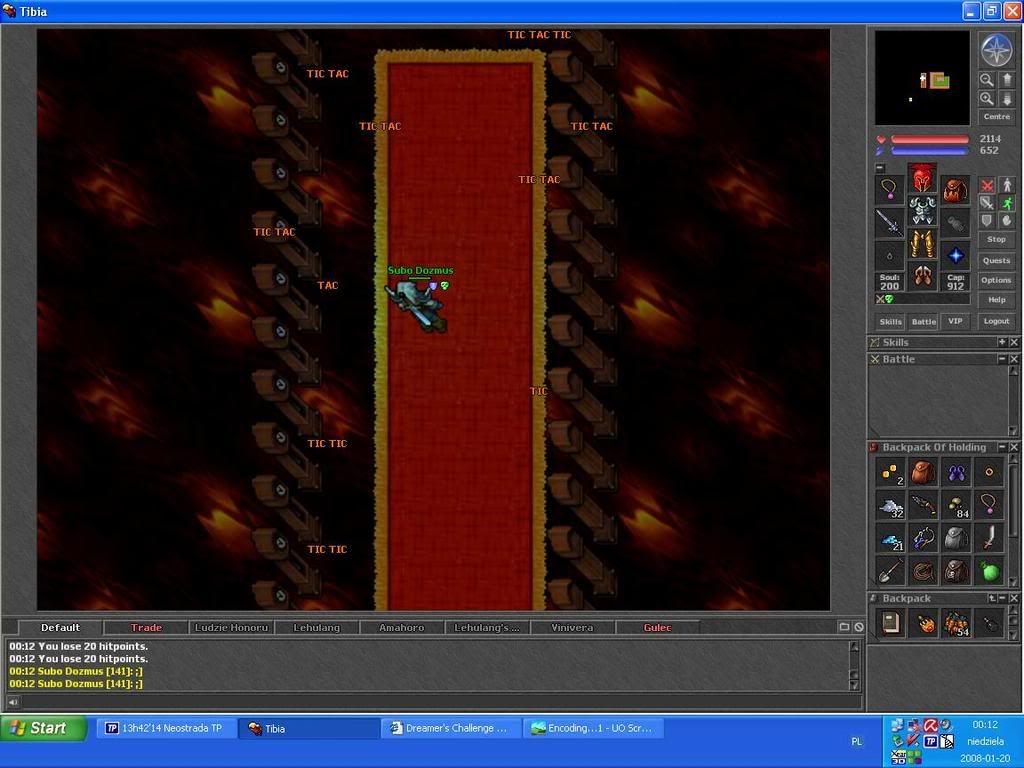
Task: Open the Options dialog
Action: [x=997, y=280]
